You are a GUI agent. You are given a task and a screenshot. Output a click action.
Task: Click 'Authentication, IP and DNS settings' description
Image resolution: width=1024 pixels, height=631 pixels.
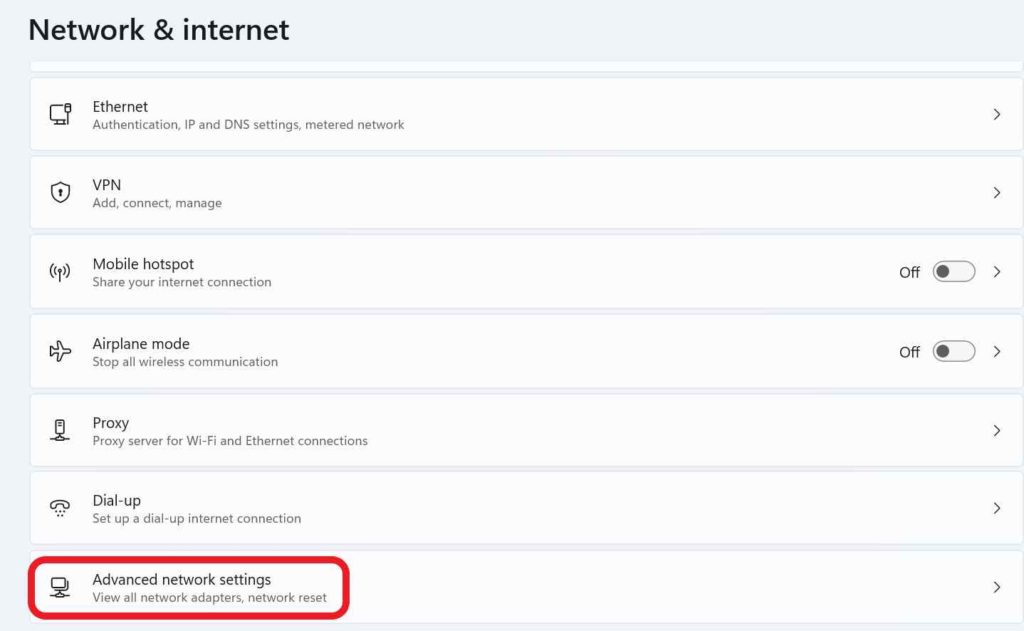click(248, 125)
